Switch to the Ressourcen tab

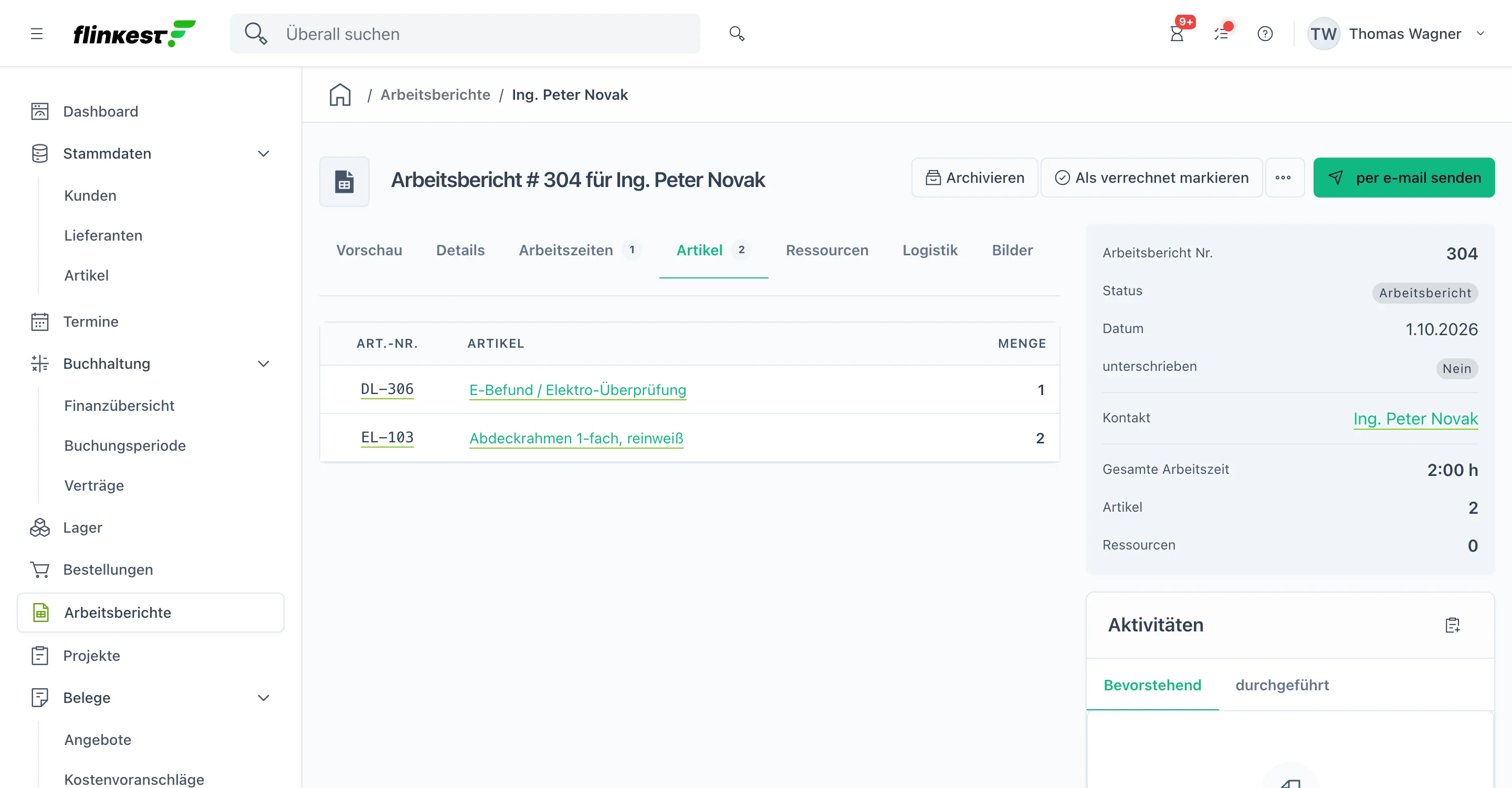coord(826,250)
